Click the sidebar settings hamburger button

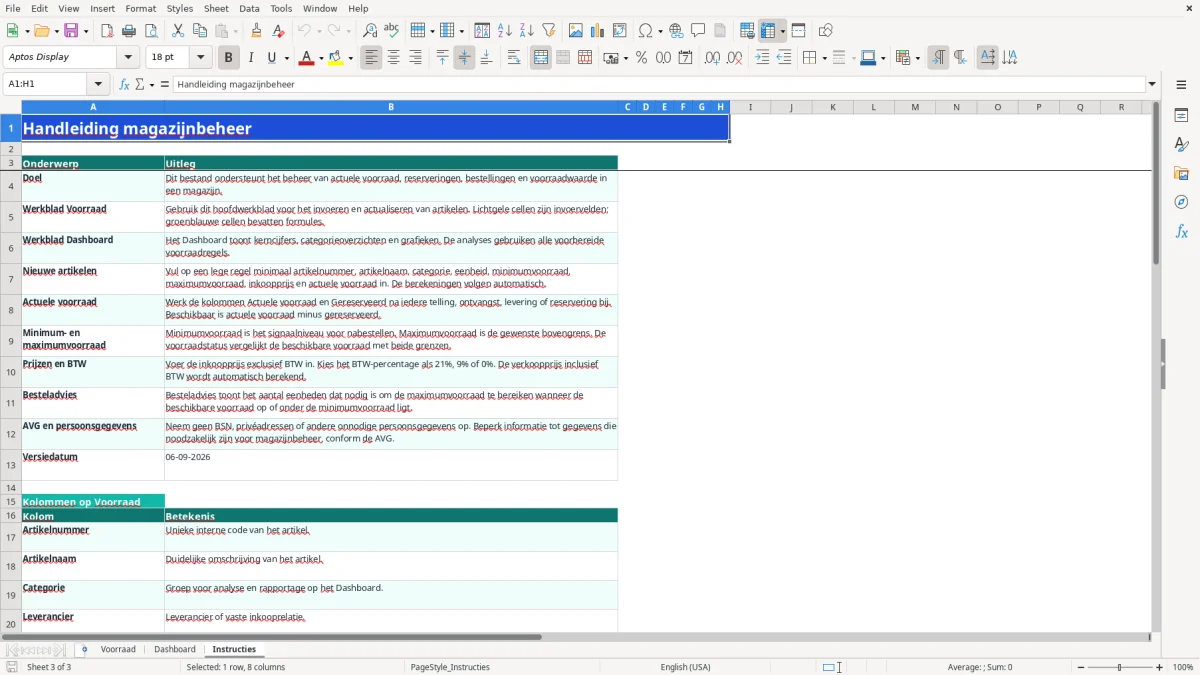click(x=1181, y=85)
